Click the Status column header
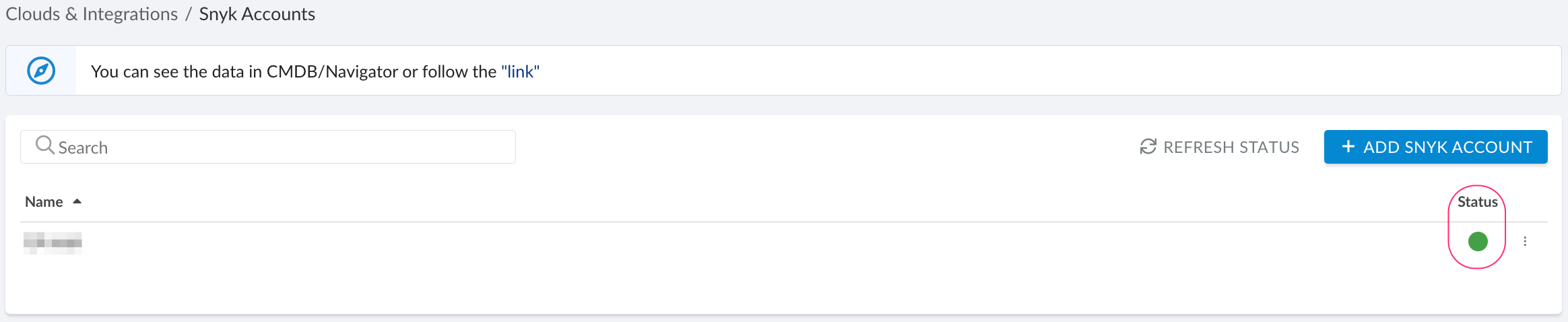This screenshot has width=1568, height=322. [1477, 202]
